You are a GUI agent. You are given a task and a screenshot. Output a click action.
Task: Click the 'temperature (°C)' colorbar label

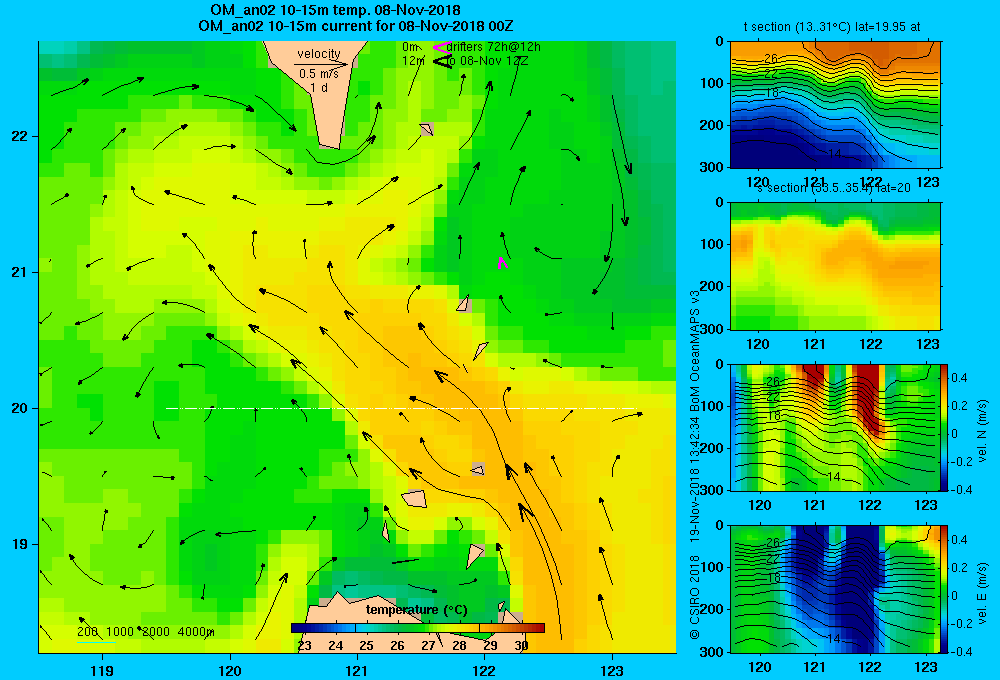pos(416,610)
